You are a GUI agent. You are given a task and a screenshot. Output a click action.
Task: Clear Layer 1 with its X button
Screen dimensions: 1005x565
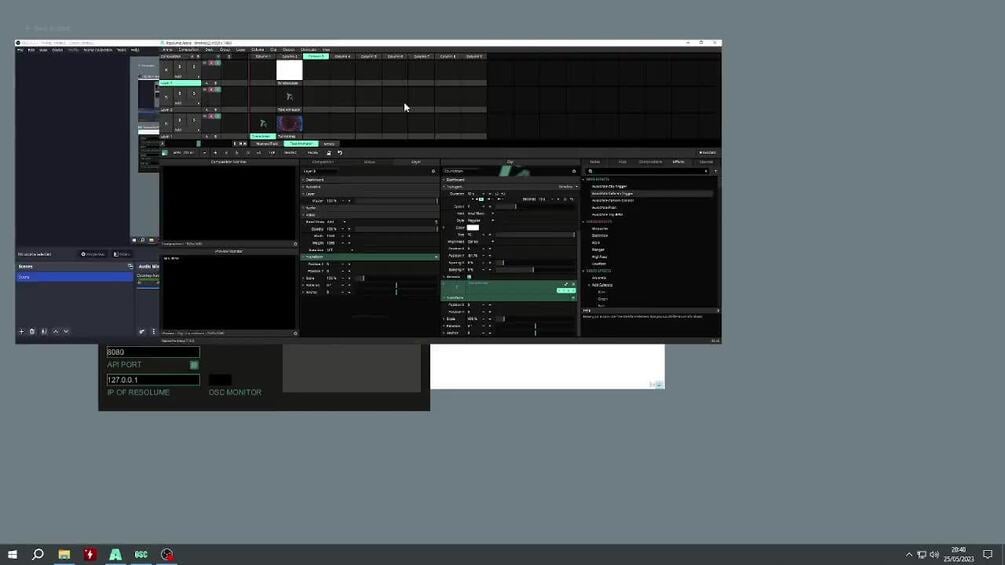click(166, 124)
